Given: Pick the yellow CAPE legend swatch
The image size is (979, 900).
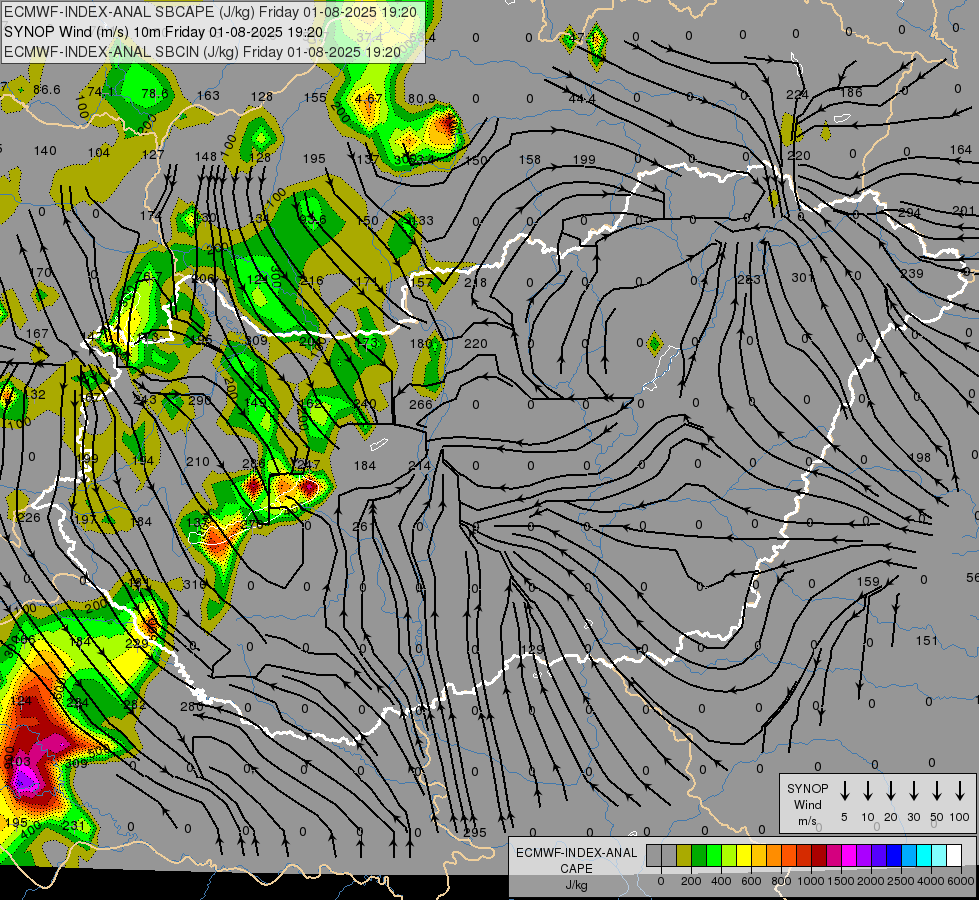Looking at the screenshot, I should [744, 856].
